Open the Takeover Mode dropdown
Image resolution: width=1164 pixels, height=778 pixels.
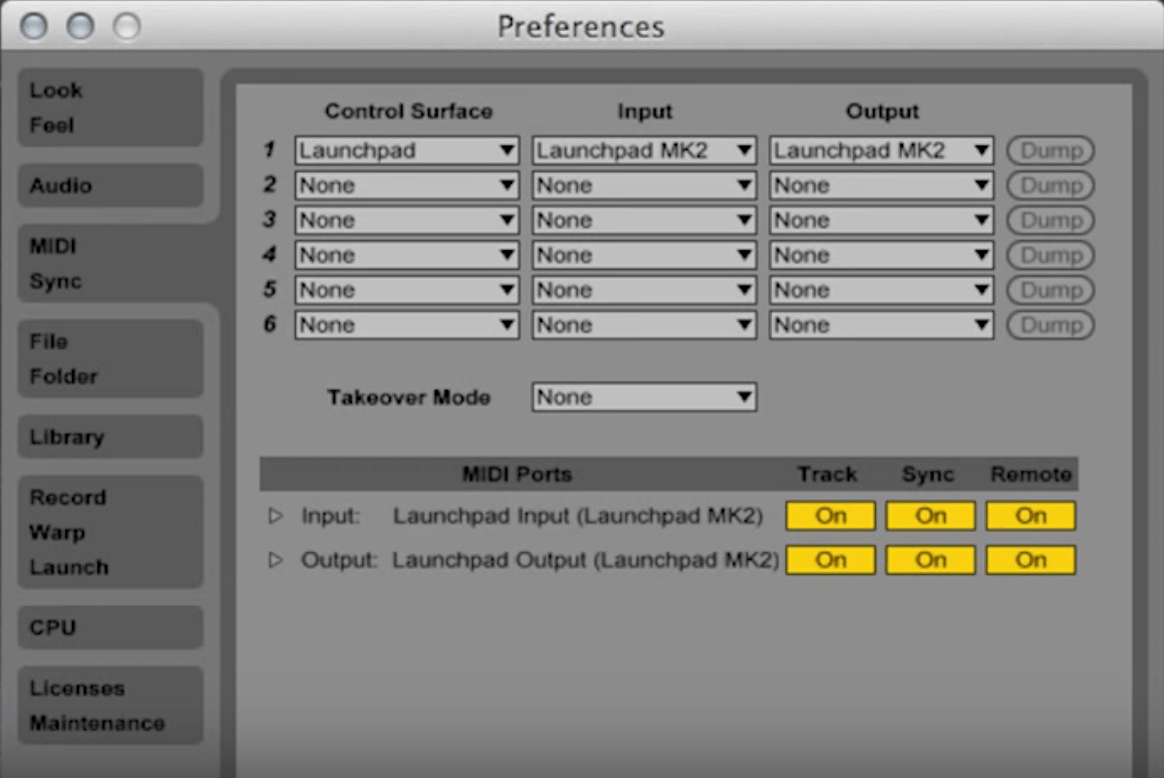tap(644, 397)
